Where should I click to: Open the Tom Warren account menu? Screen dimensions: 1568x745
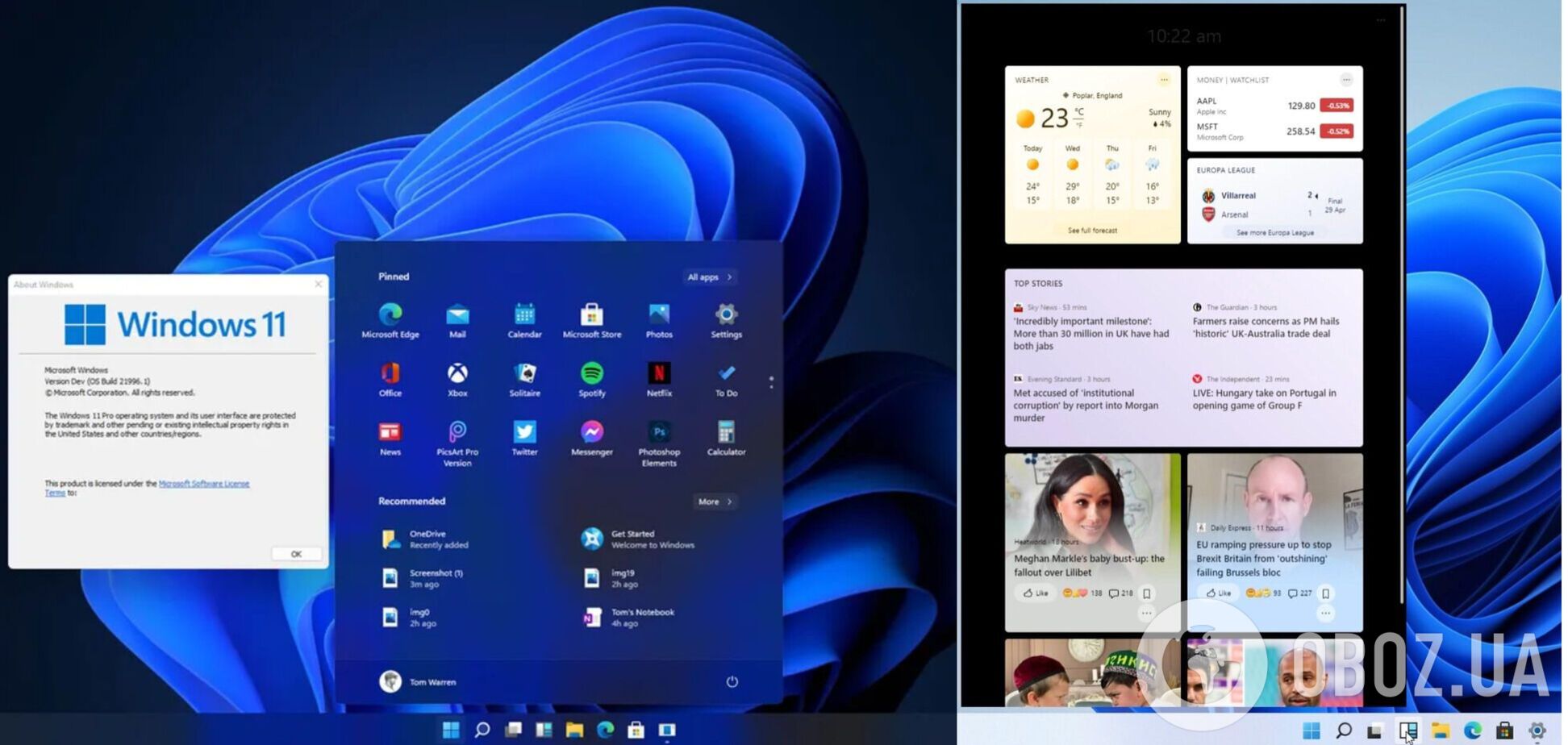[420, 681]
